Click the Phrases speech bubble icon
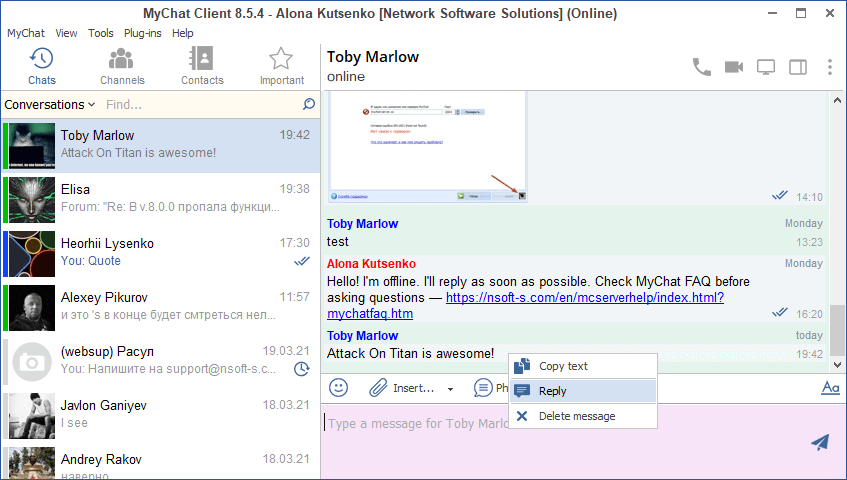The width and height of the screenshot is (847, 480). [x=483, y=387]
